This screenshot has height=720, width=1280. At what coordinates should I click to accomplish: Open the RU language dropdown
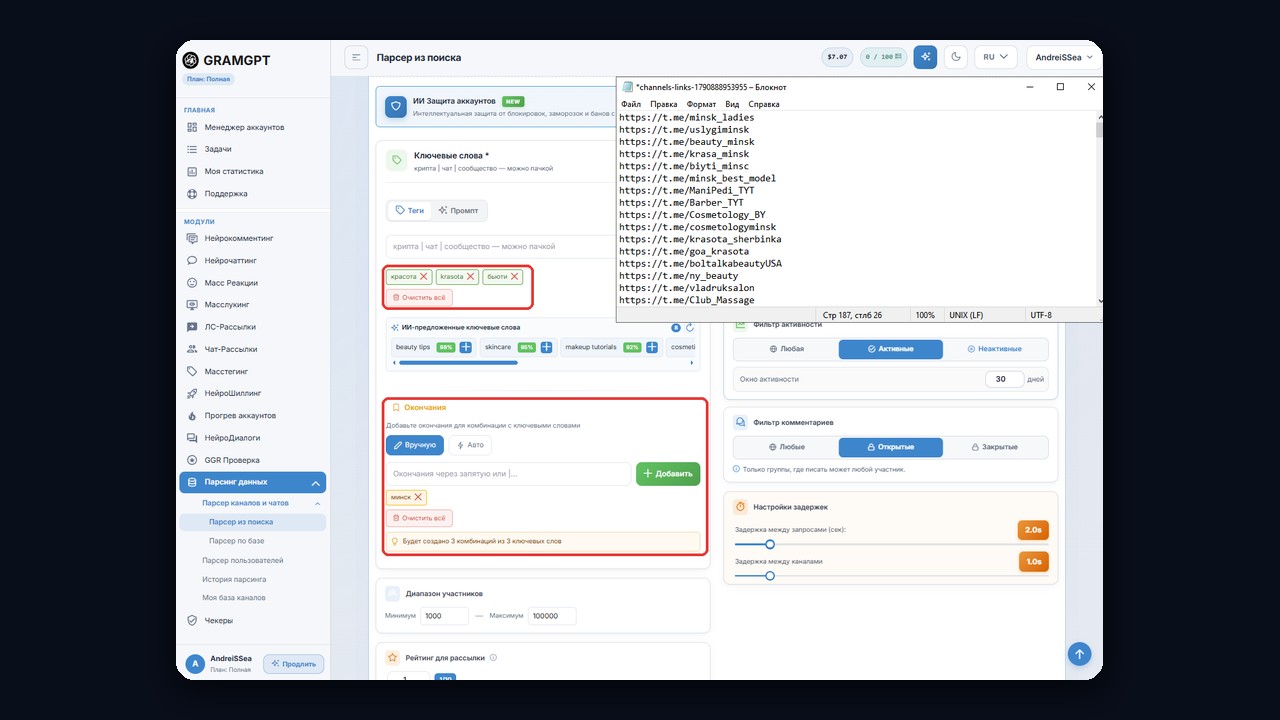(996, 57)
